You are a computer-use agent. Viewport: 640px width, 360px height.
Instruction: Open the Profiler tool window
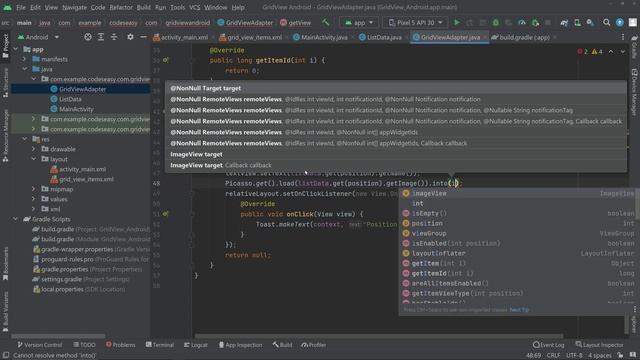tap(313, 345)
